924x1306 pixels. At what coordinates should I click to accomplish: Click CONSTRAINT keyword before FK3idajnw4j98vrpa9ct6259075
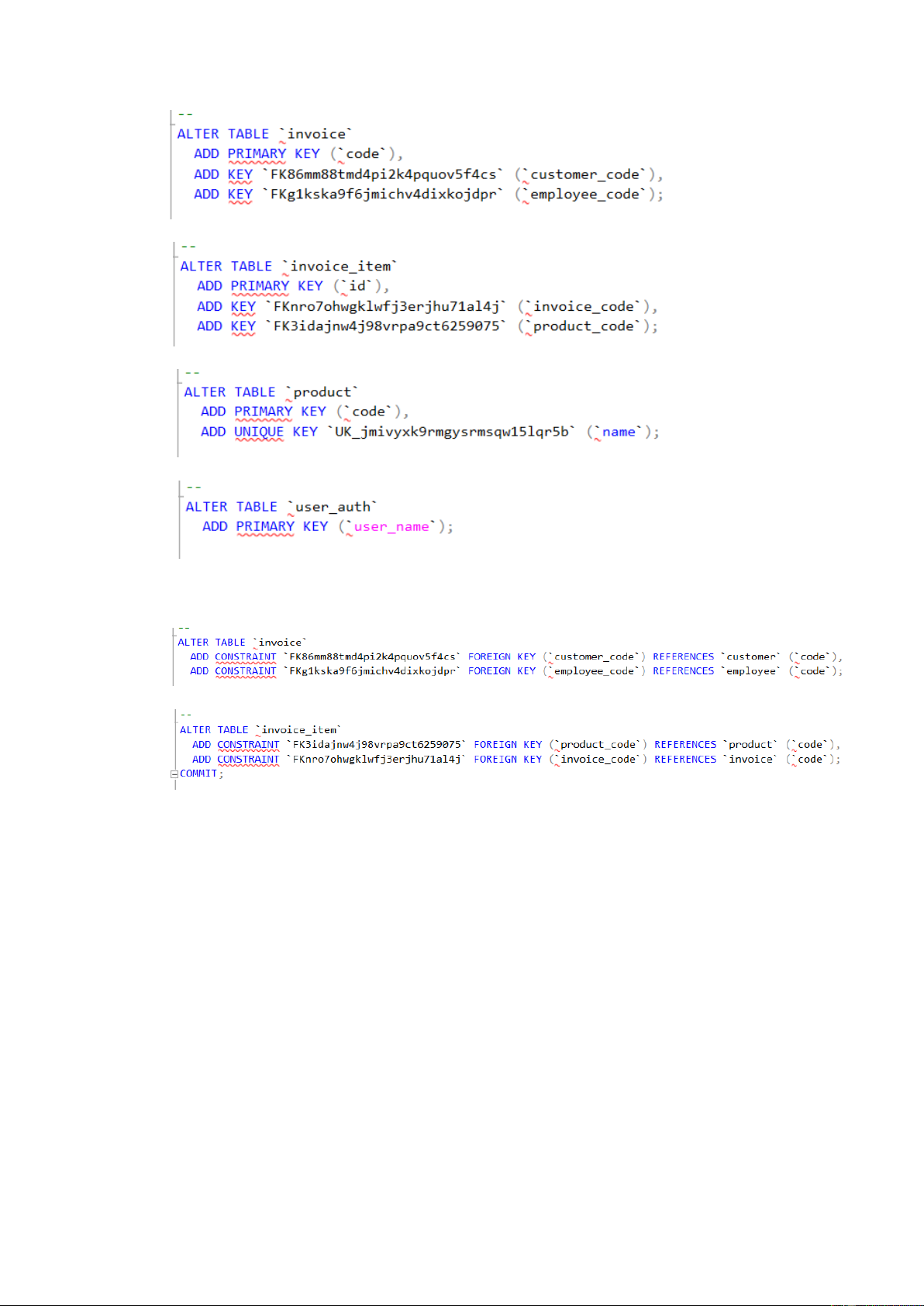(x=248, y=745)
